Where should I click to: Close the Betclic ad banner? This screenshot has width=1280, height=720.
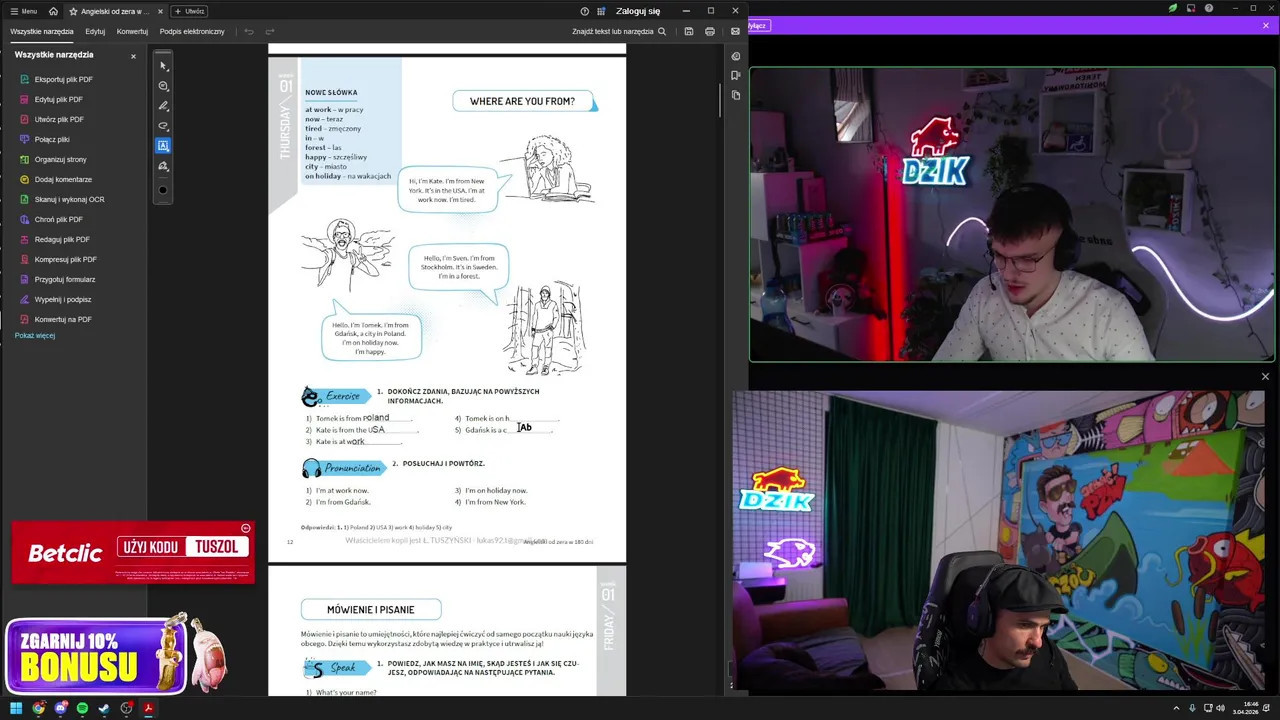(x=246, y=528)
